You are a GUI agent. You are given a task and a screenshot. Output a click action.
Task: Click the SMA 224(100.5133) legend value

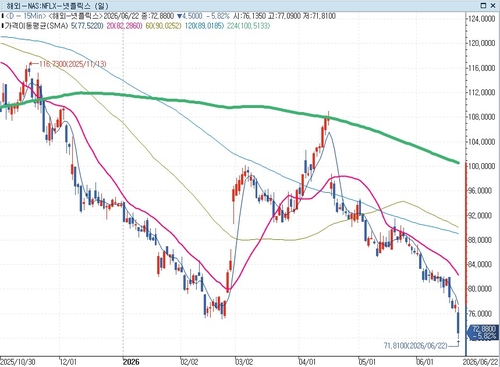(248, 26)
